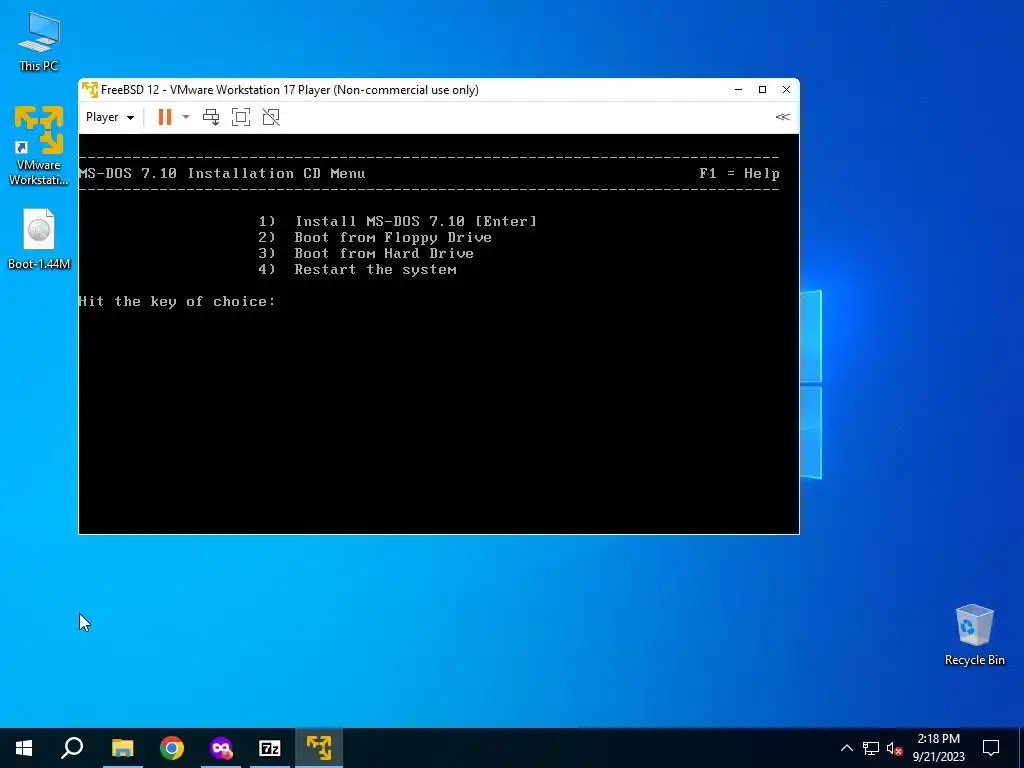Select the Recycle Bin desktop icon
The image size is (1024, 768).
(974, 635)
